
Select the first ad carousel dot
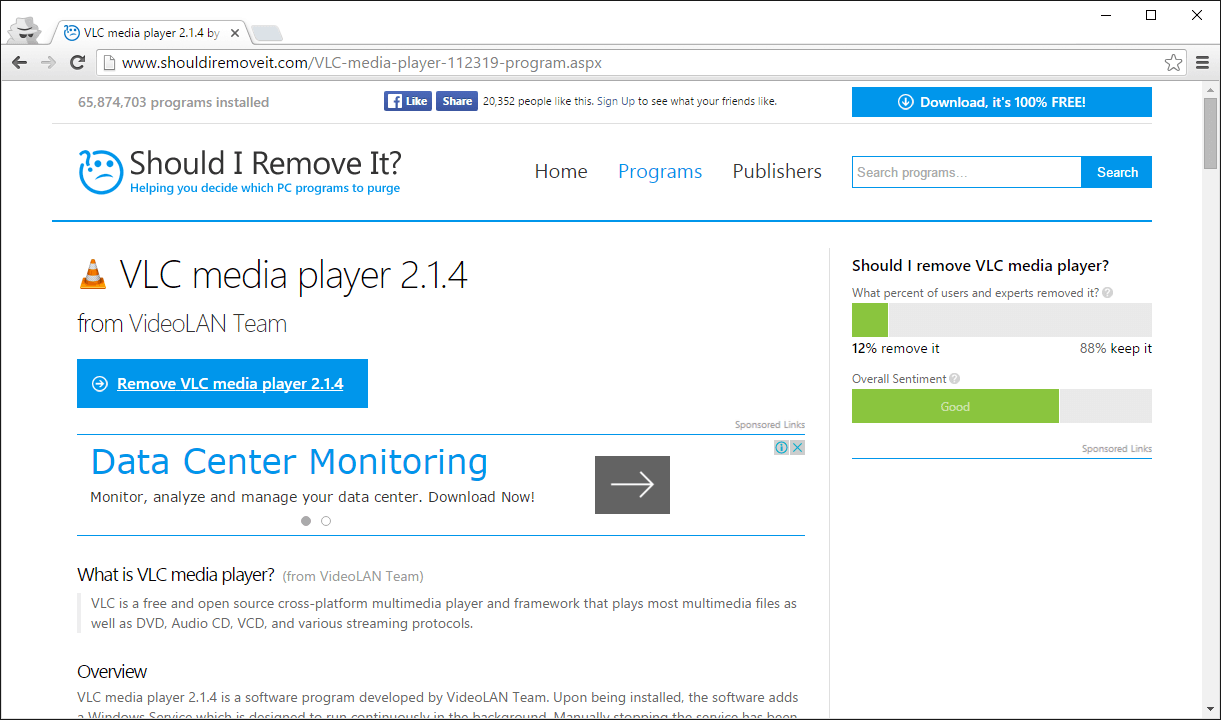[306, 521]
